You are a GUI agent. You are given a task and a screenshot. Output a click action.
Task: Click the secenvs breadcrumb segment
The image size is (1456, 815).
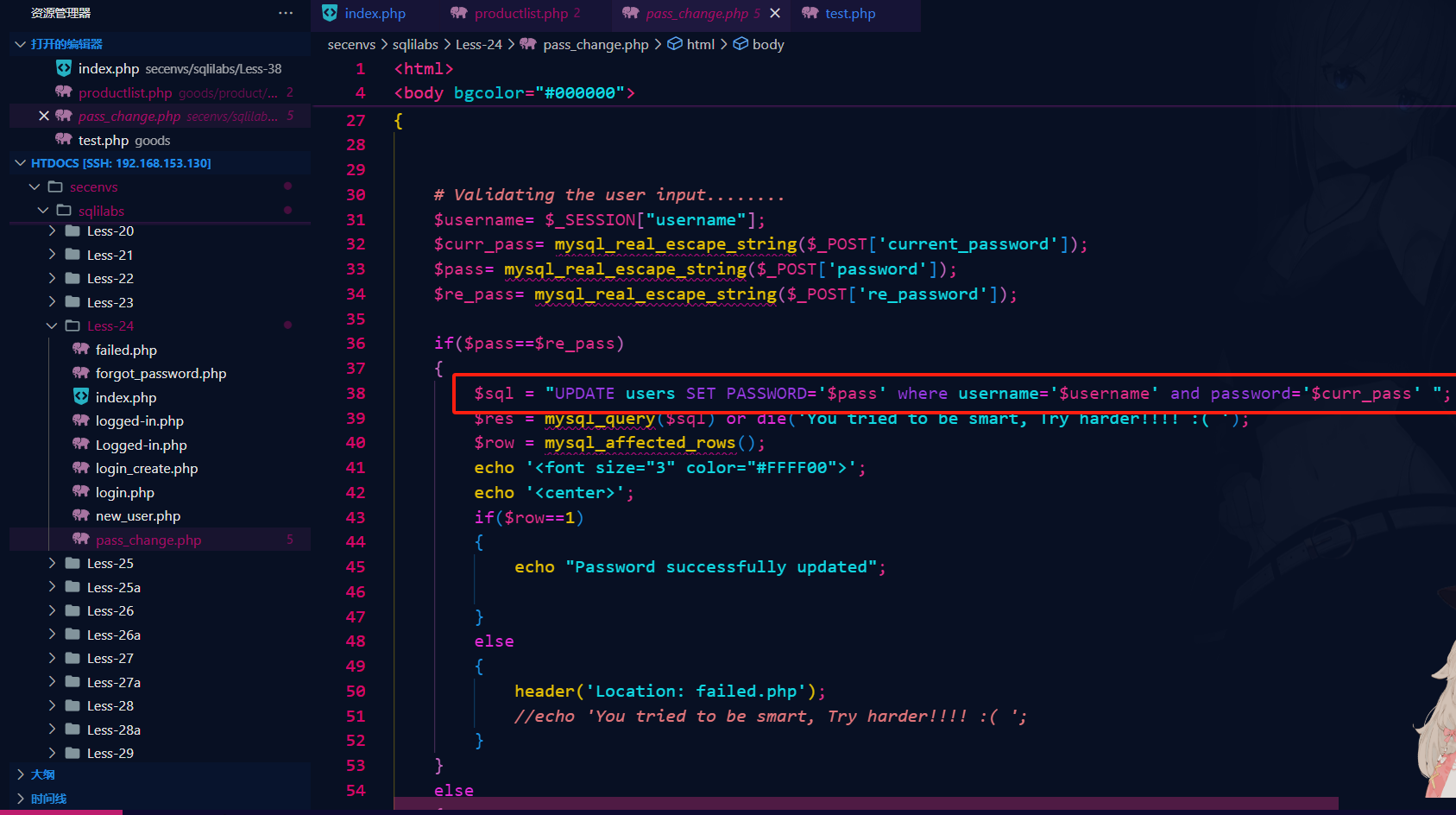[x=351, y=44]
